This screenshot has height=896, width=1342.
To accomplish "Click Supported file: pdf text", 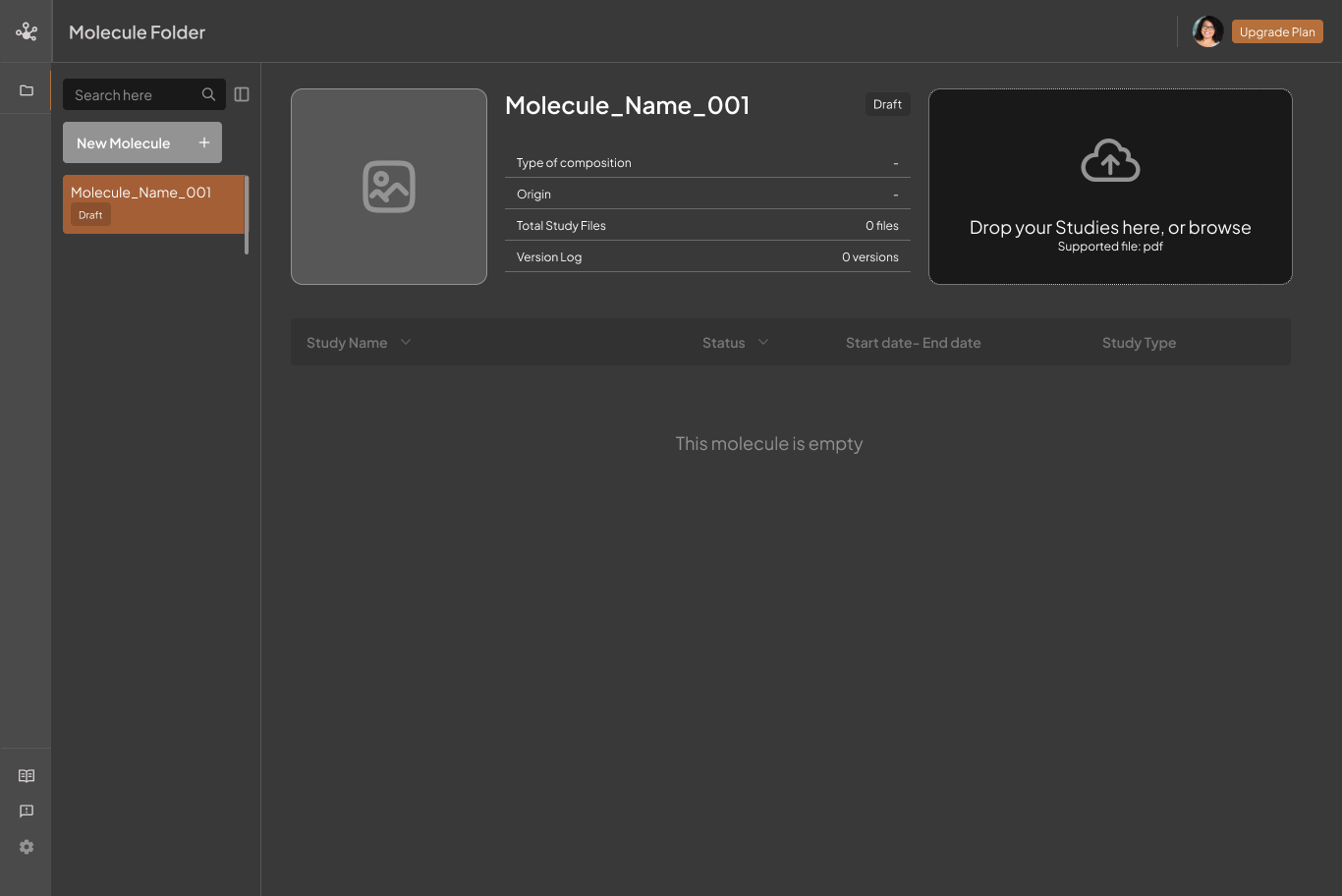I will (x=1110, y=247).
